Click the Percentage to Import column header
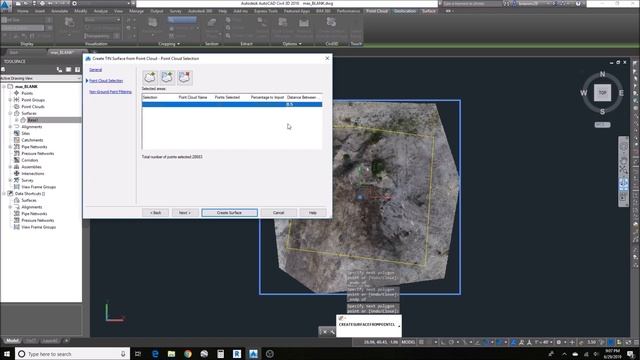640x360 pixels. 267,98
